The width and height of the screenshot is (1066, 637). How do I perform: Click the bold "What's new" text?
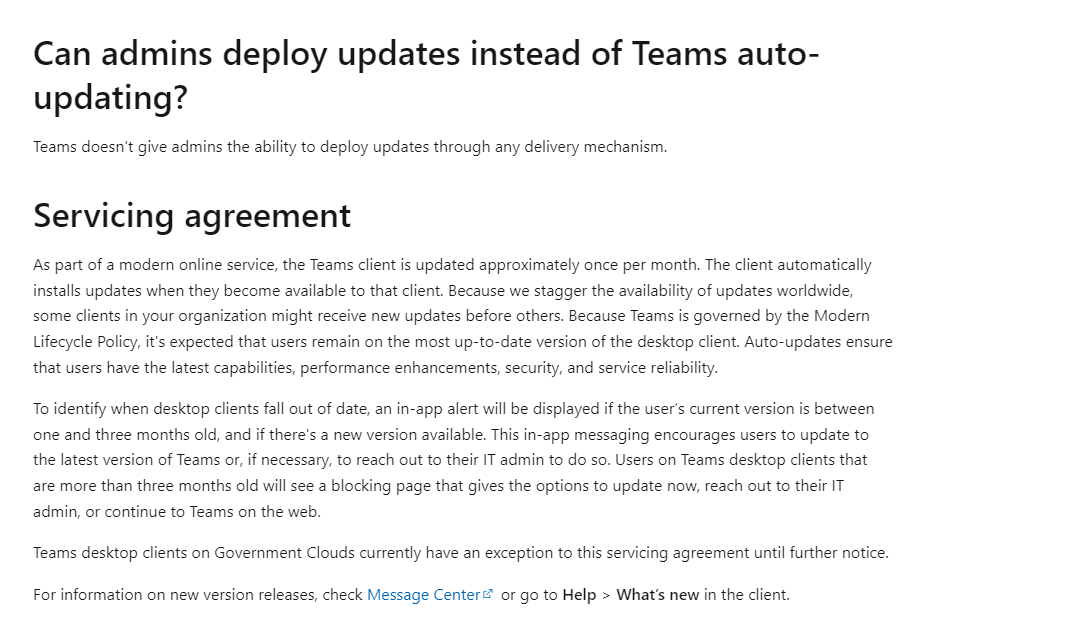click(657, 595)
